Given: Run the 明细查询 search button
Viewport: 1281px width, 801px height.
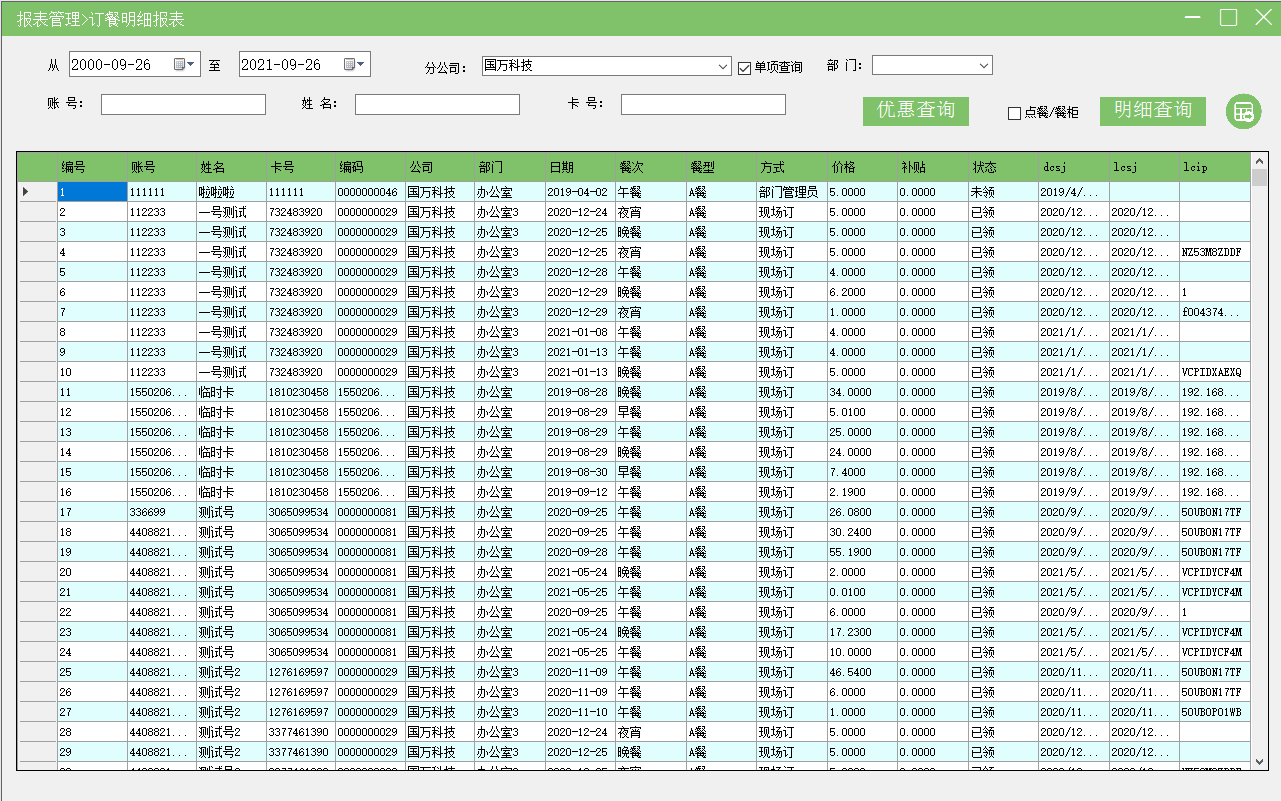Looking at the screenshot, I should 1152,111.
